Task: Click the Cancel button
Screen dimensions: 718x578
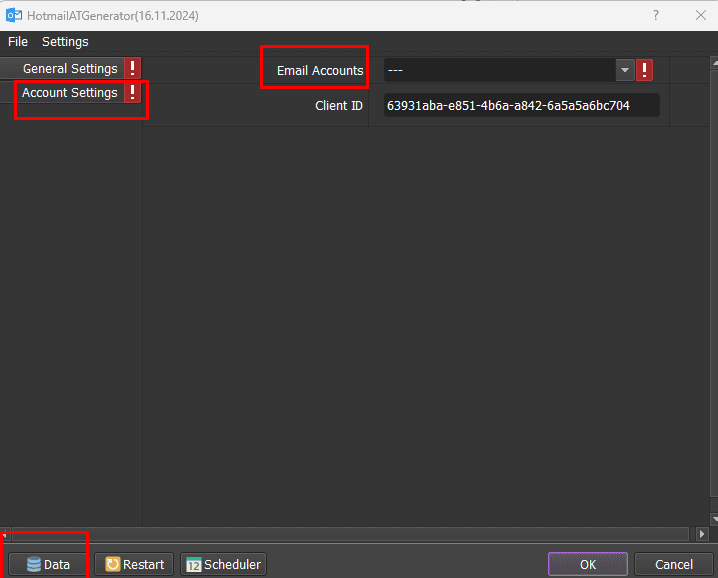Action: point(674,564)
